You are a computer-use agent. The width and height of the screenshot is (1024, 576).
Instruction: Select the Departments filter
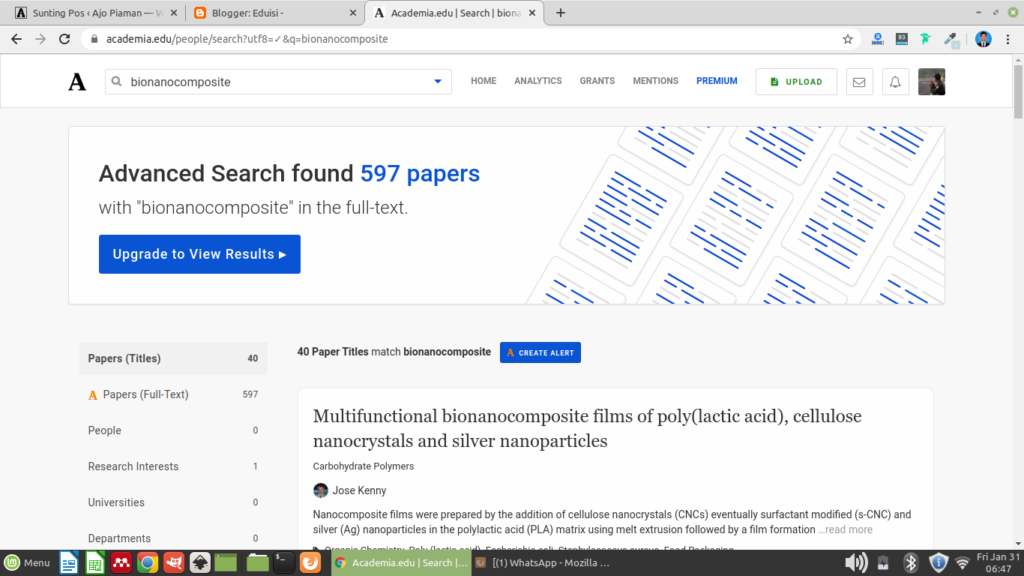[x=173, y=538]
